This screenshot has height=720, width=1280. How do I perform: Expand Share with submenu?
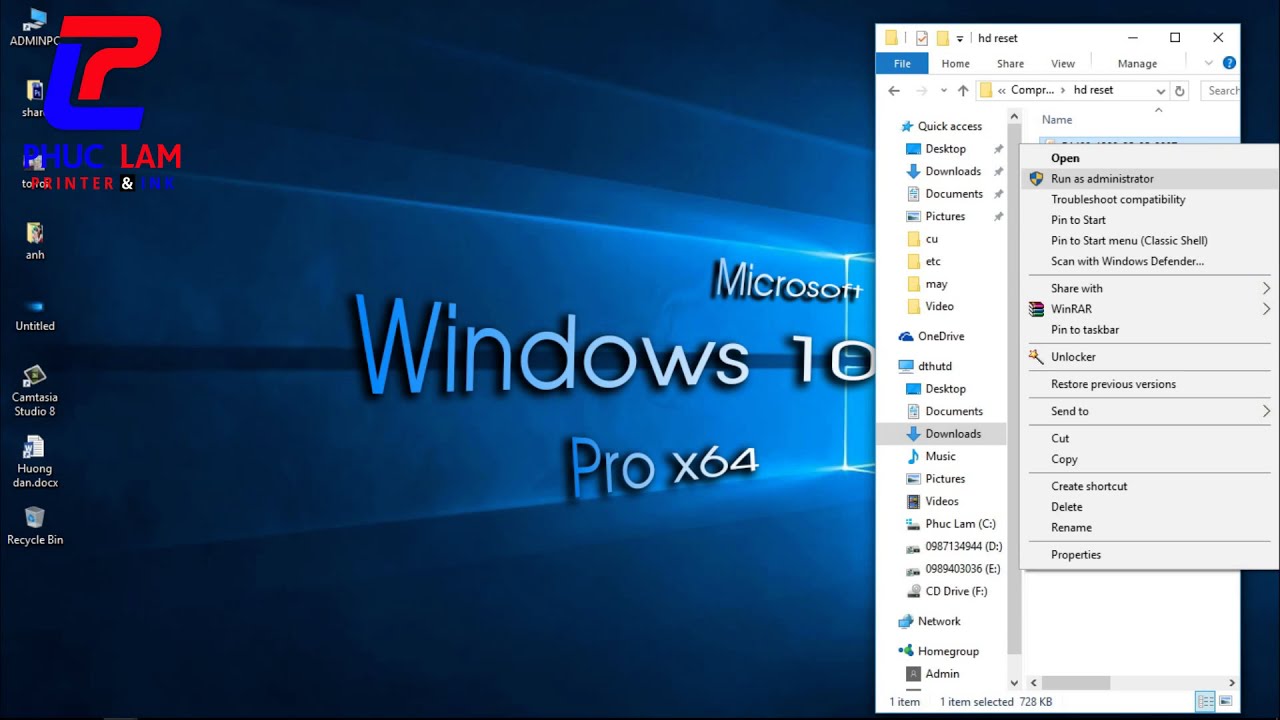tap(1266, 288)
